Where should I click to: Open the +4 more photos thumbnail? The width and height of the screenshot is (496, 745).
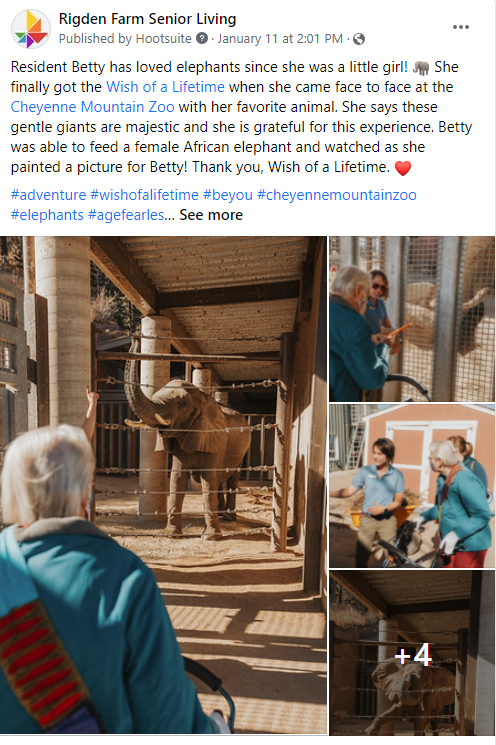(412, 653)
